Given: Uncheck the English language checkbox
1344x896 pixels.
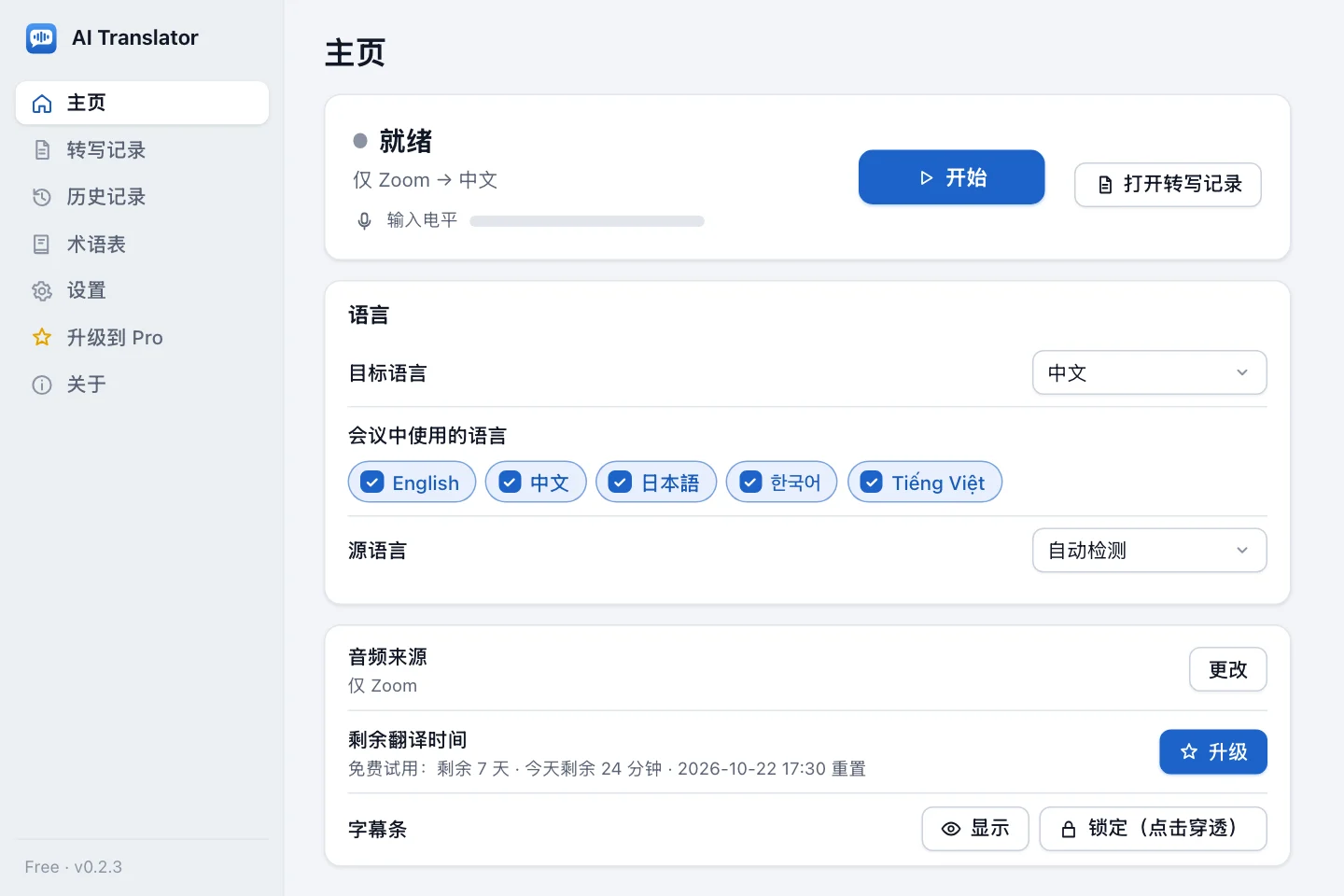Looking at the screenshot, I should (x=372, y=482).
